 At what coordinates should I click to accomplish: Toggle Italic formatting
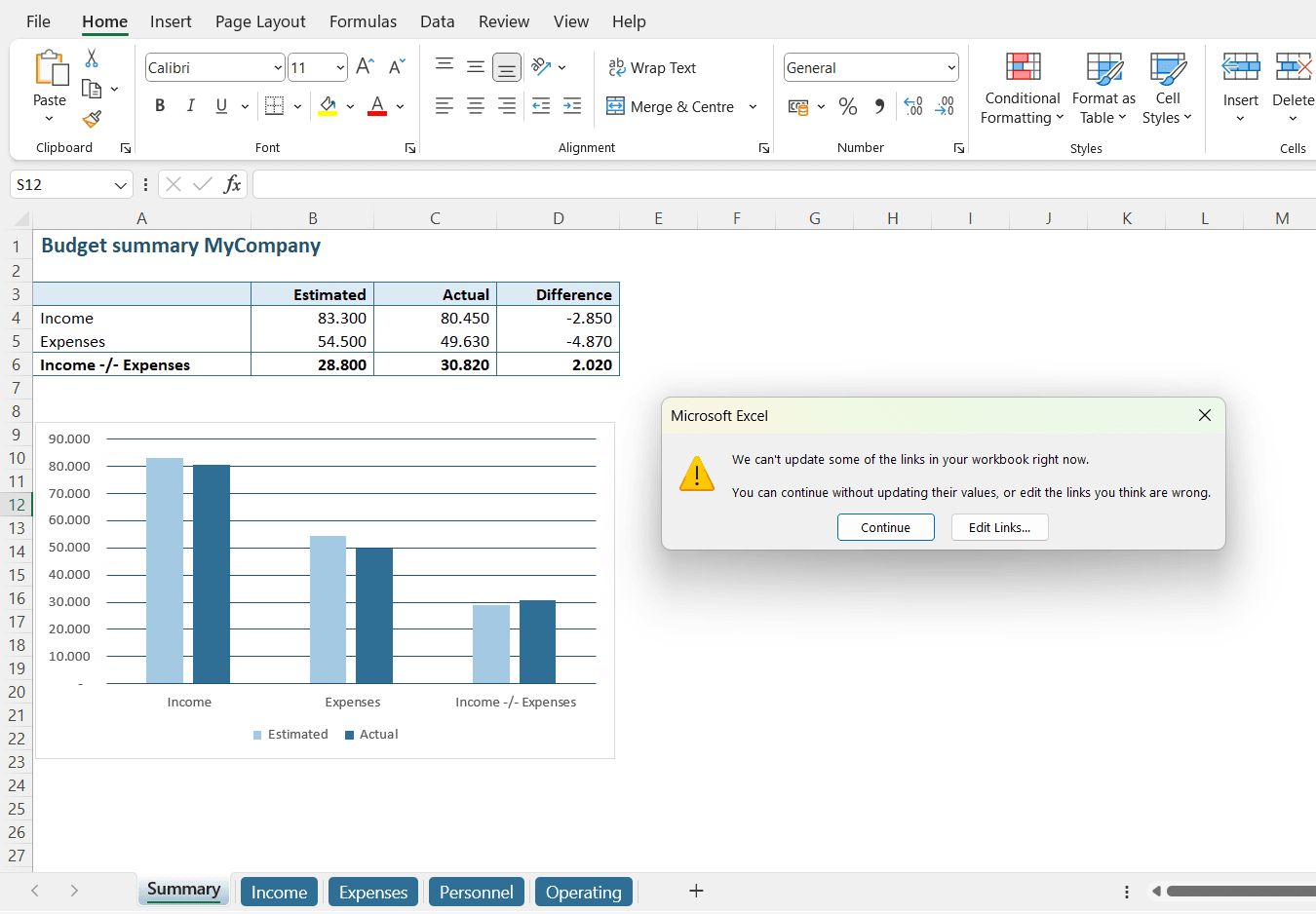[191, 106]
